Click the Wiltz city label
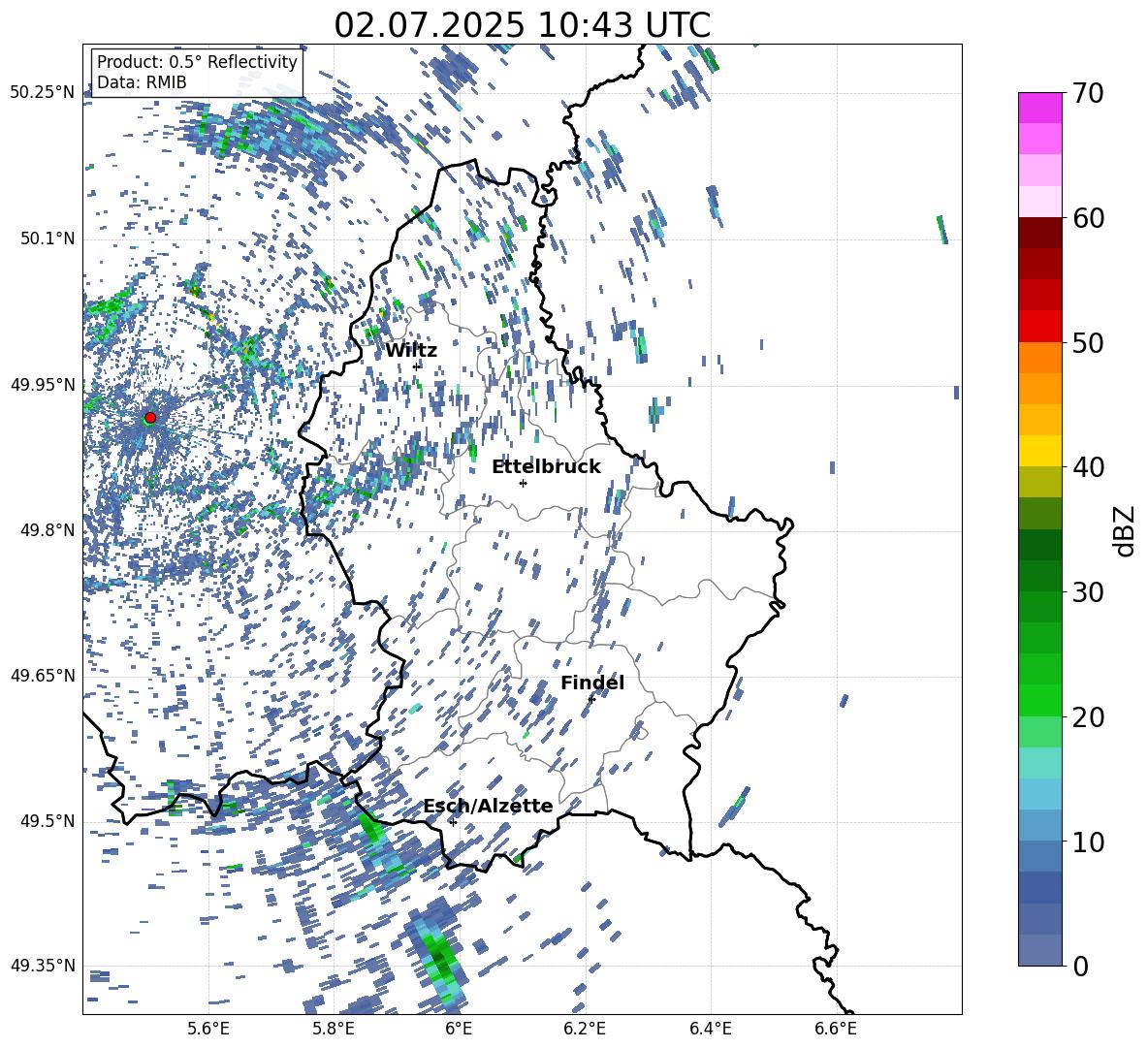This screenshot has height=1048, width=1148. point(411,351)
